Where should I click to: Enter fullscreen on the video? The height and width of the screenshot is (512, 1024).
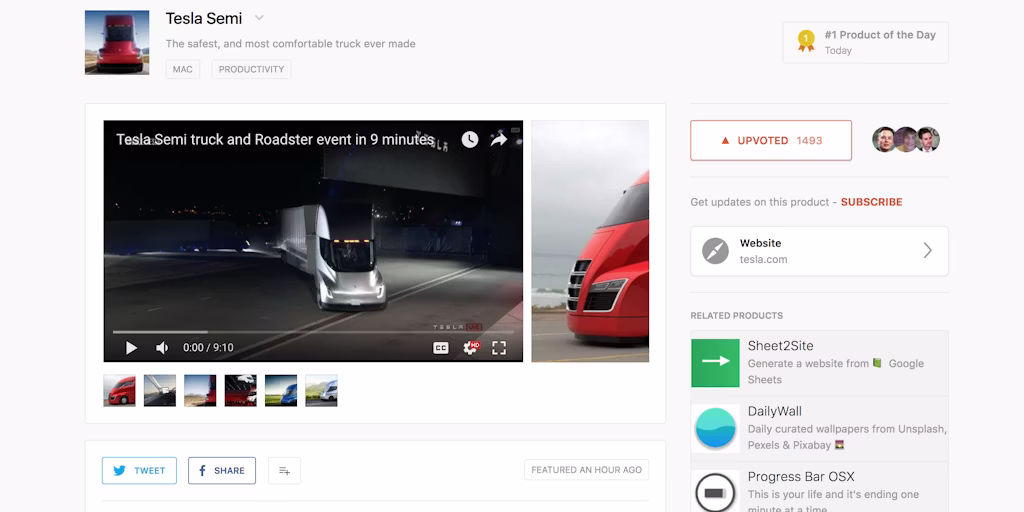[x=499, y=348]
